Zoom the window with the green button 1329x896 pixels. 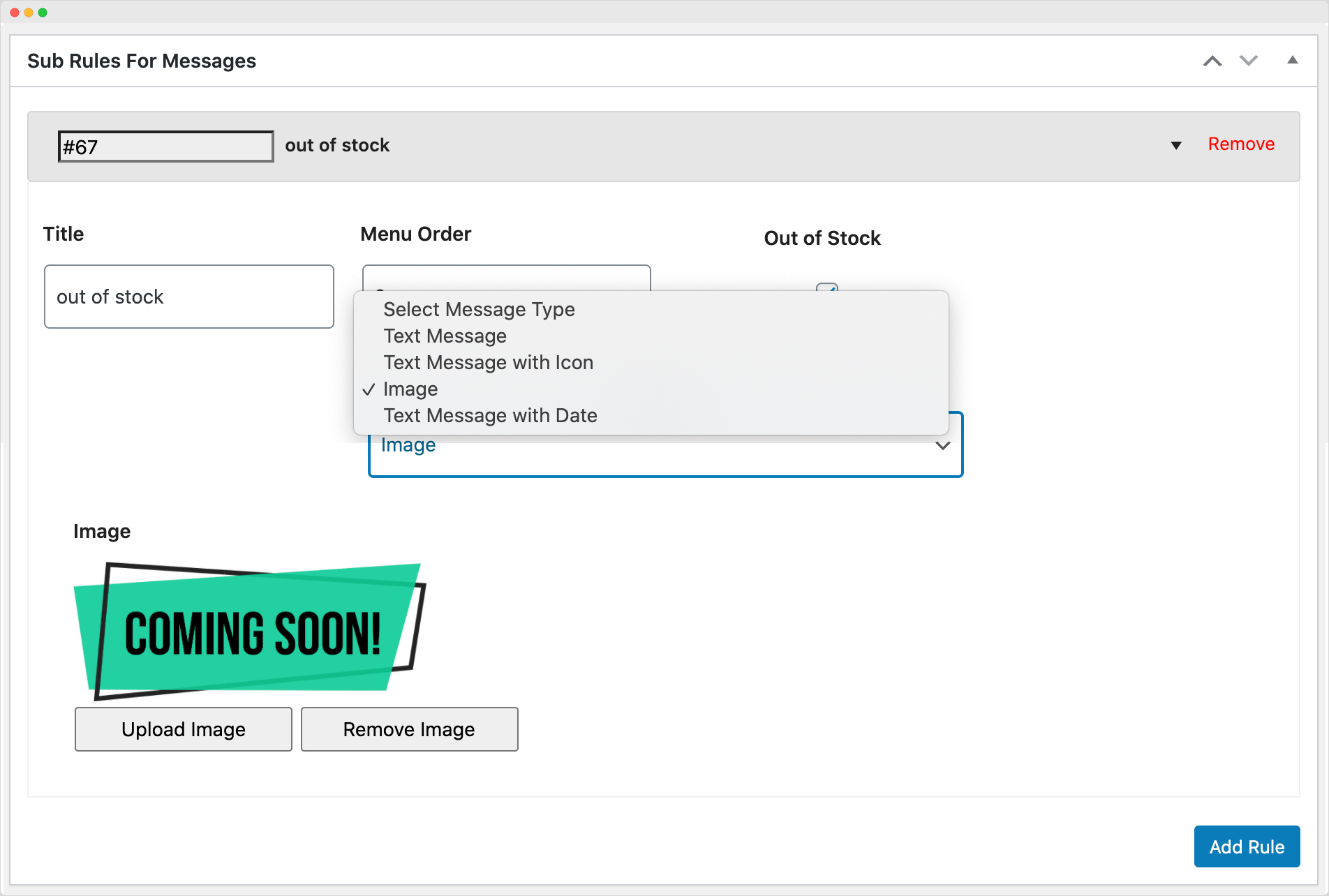43,12
